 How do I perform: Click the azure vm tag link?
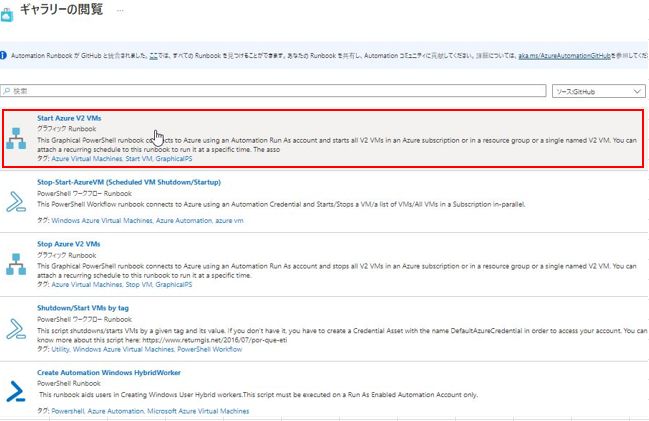coord(229,221)
